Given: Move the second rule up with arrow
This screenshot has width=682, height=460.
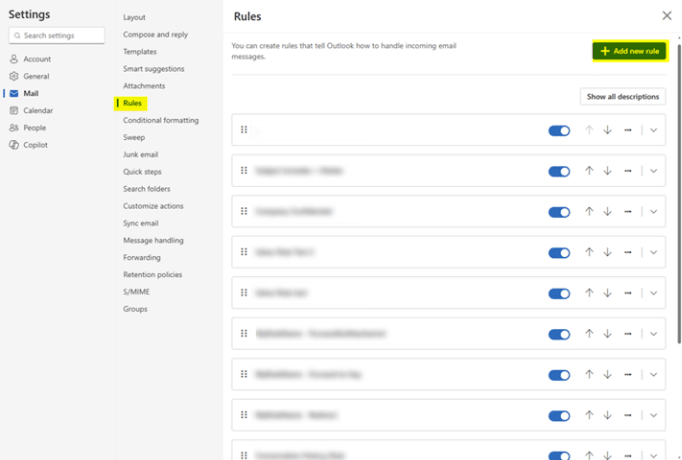Looking at the screenshot, I should (x=589, y=171).
